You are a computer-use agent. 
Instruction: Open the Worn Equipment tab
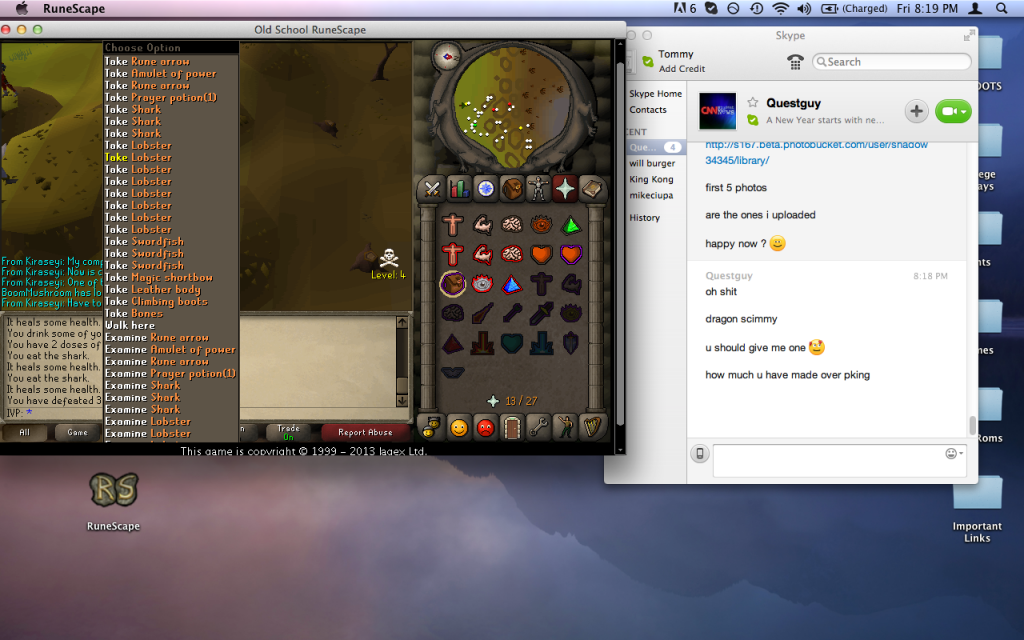(539, 188)
